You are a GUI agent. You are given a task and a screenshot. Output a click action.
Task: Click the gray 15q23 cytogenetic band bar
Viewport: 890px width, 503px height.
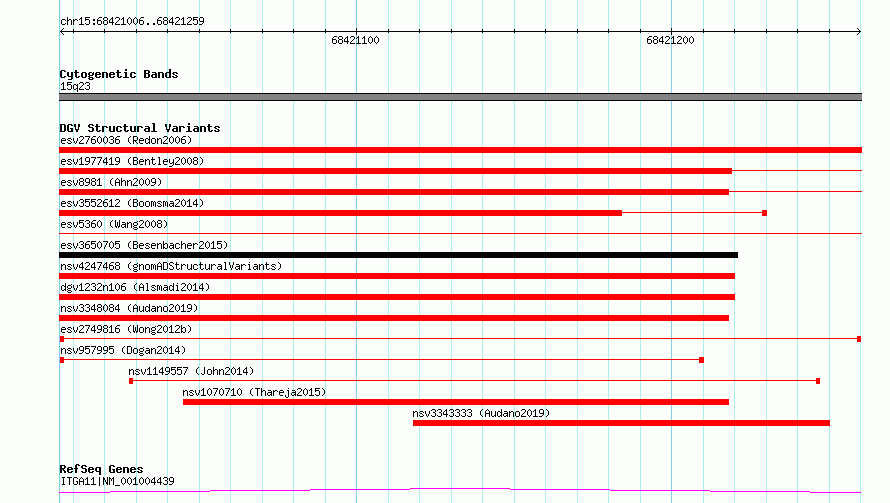460,97
